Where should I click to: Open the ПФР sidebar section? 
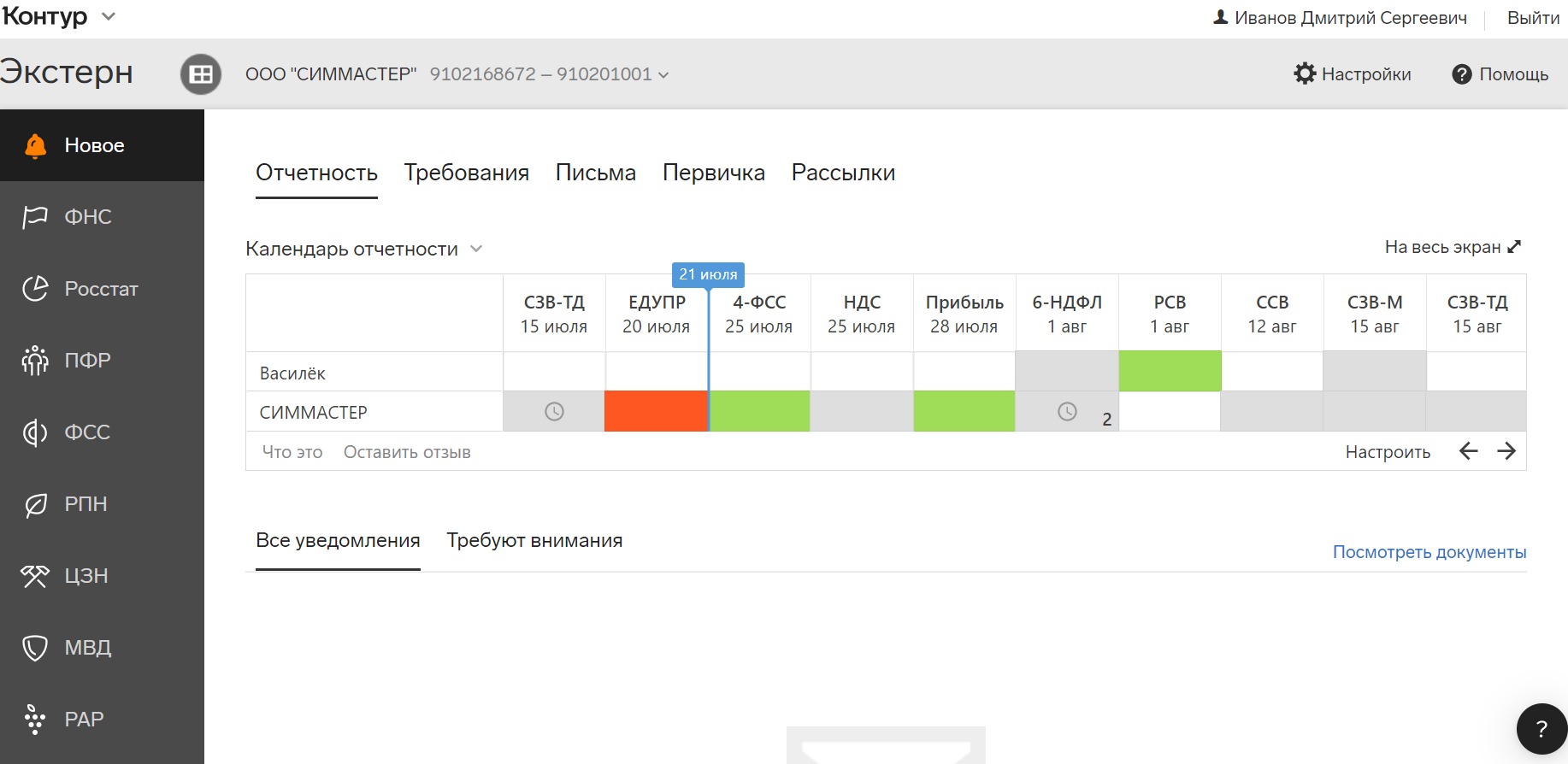tap(102, 361)
